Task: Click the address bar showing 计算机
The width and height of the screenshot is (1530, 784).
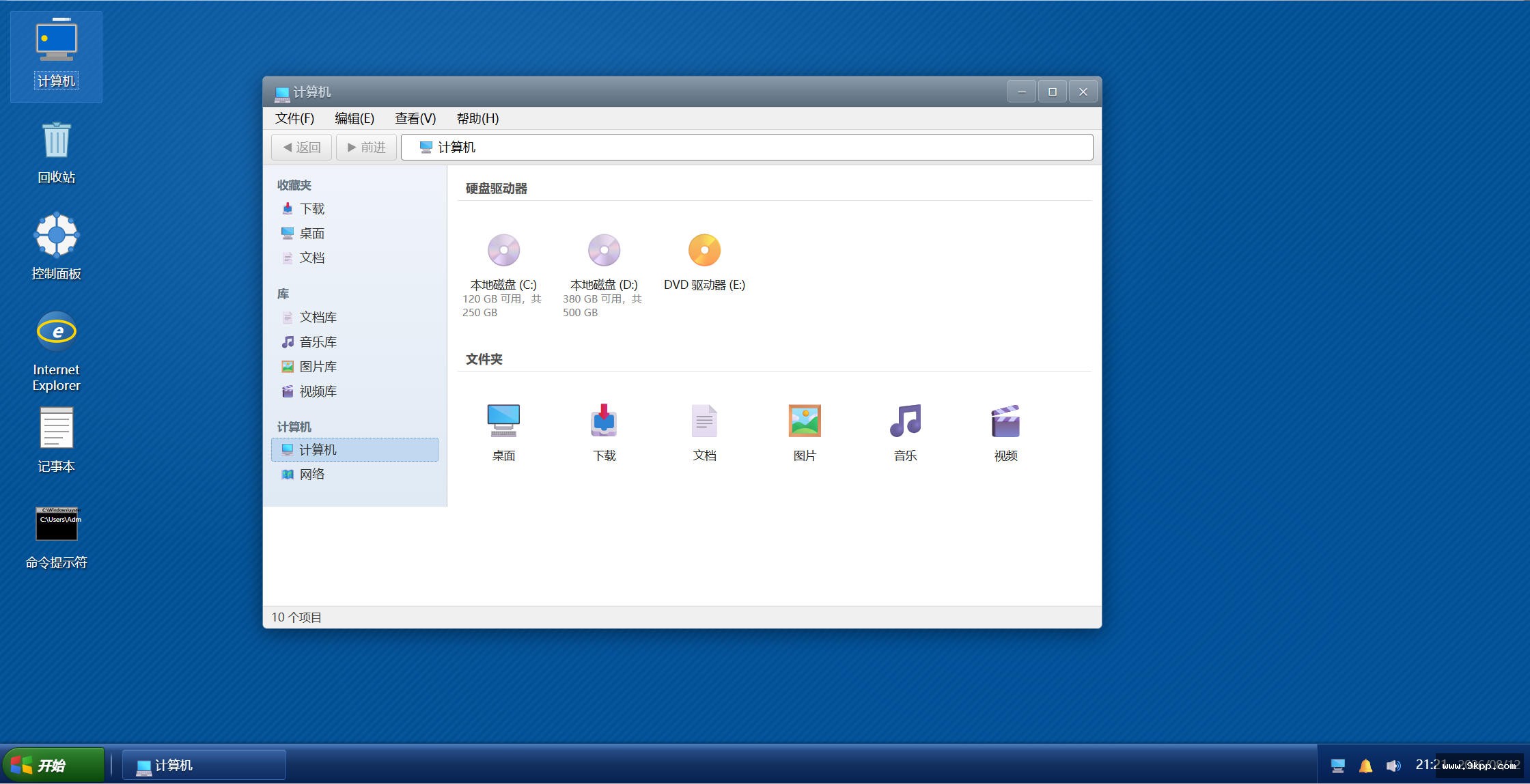Action: (x=747, y=148)
